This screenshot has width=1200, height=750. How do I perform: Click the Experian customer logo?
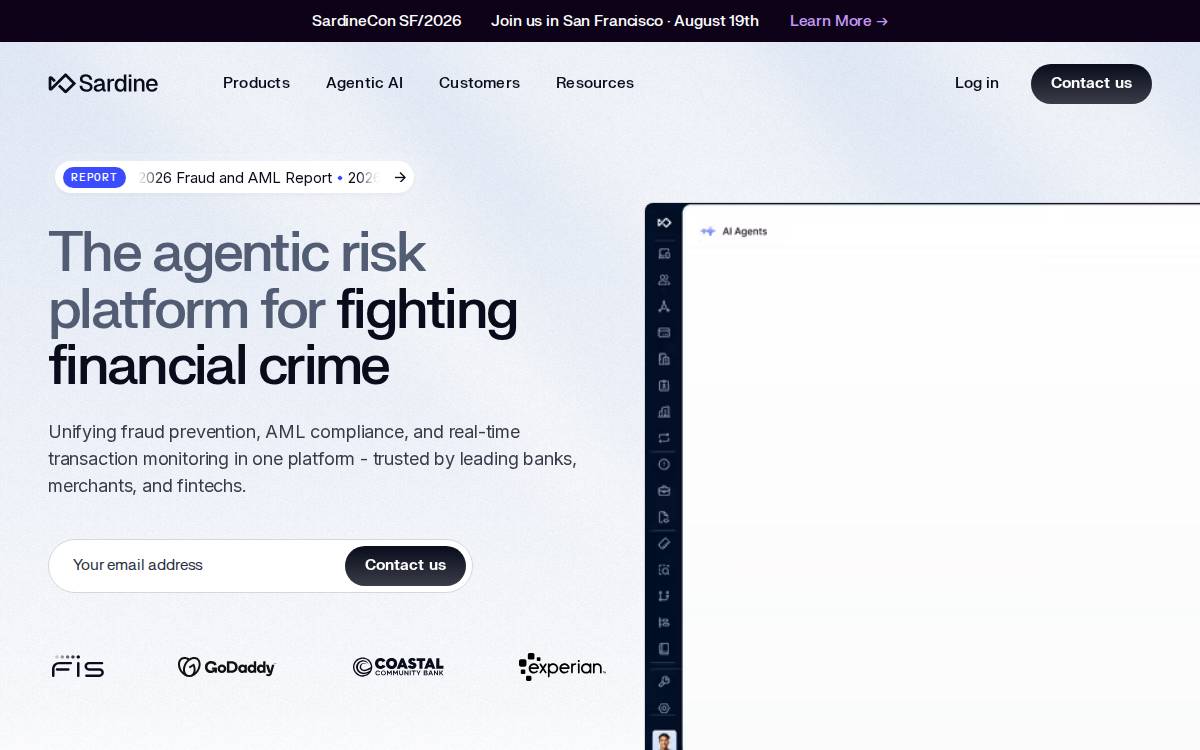tap(562, 667)
